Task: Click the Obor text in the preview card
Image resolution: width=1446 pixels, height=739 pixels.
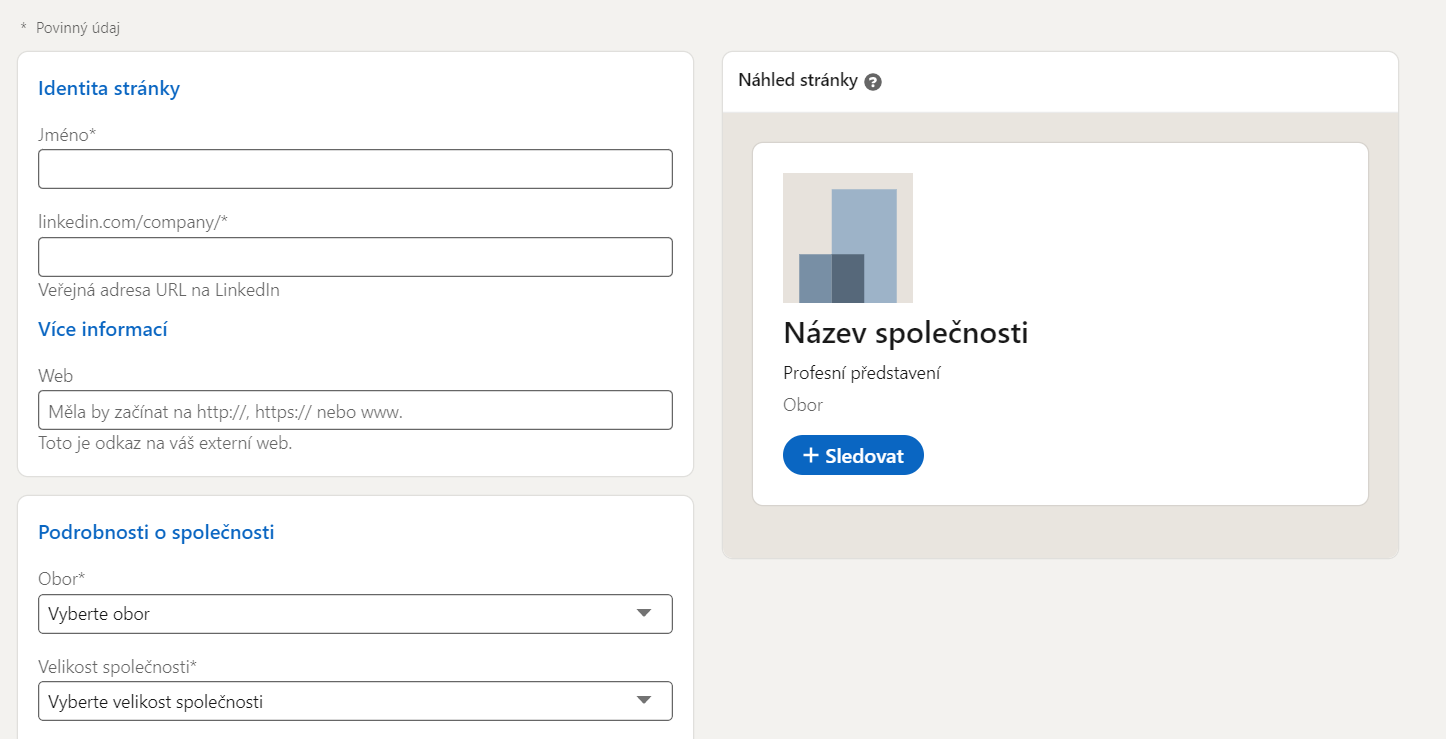Action: pyautogui.click(x=803, y=405)
